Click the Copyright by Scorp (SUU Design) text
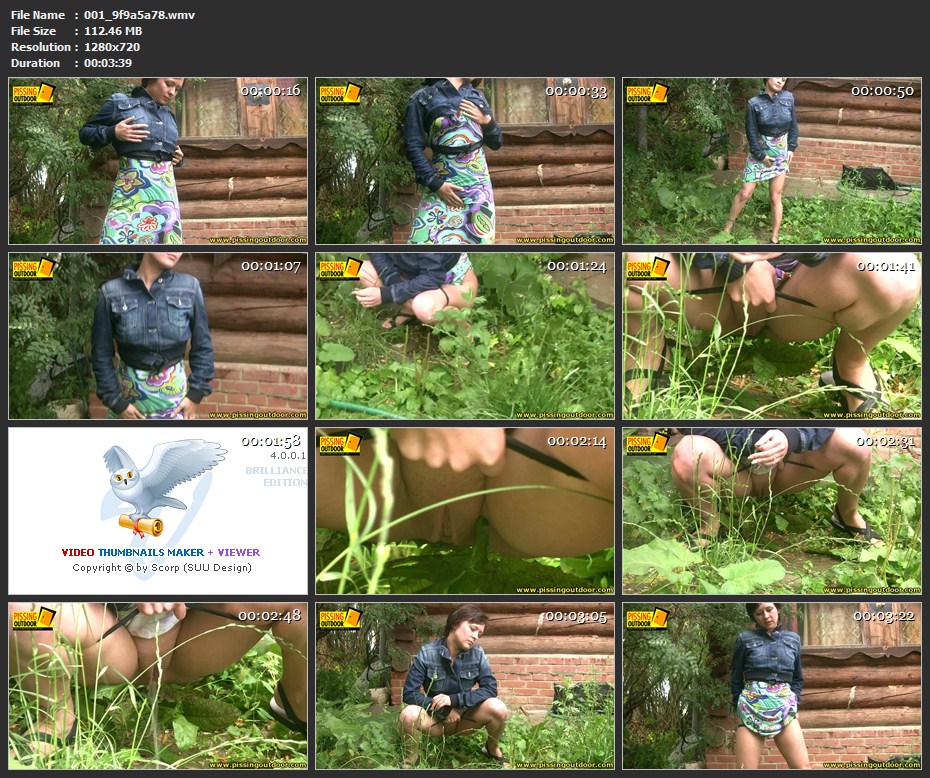This screenshot has height=778, width=930. [160, 568]
